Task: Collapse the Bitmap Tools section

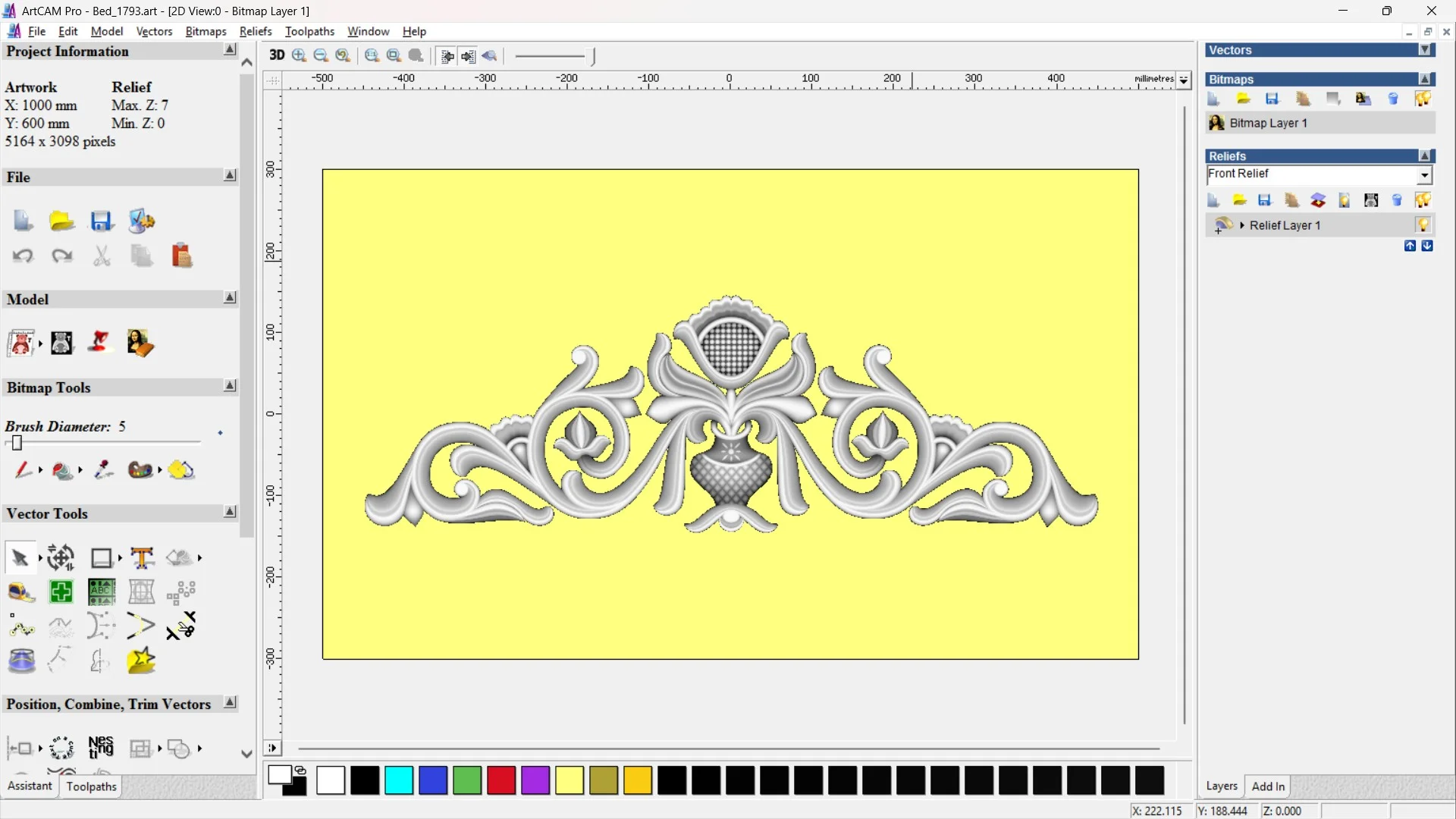Action: (x=230, y=386)
